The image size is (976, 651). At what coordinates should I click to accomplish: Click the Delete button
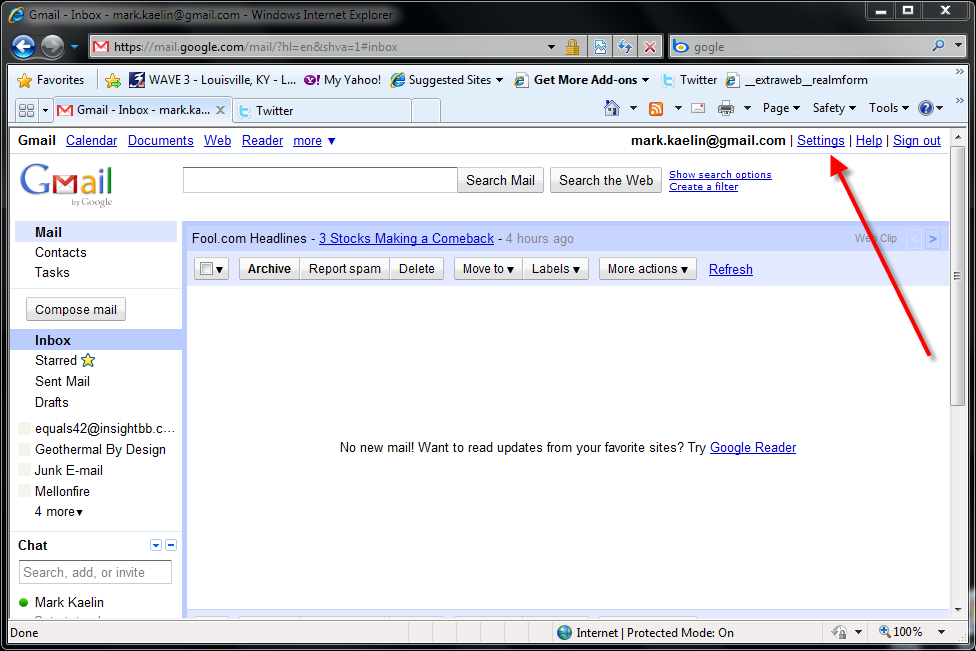416,269
